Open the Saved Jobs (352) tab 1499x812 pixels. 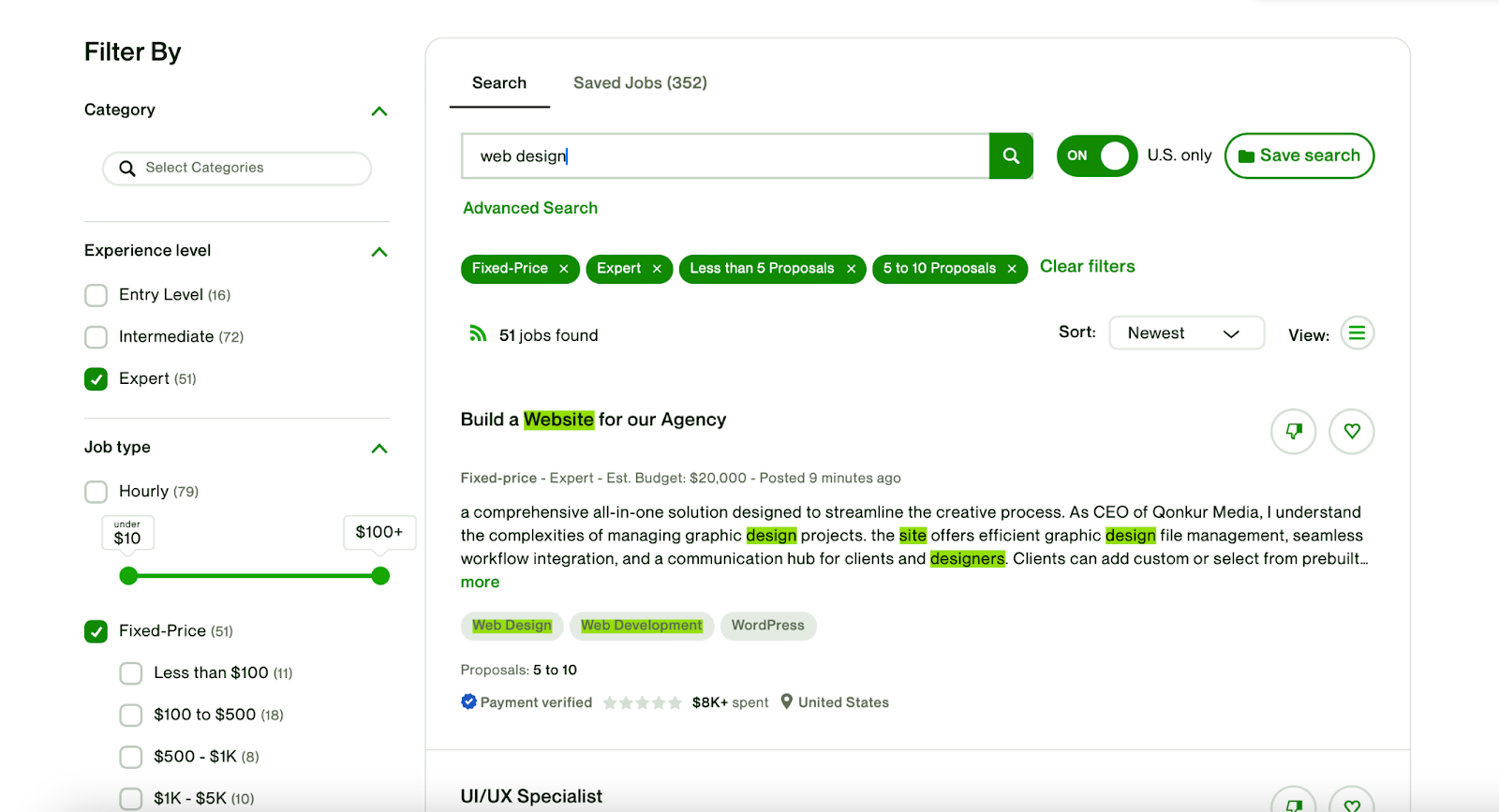pos(640,83)
